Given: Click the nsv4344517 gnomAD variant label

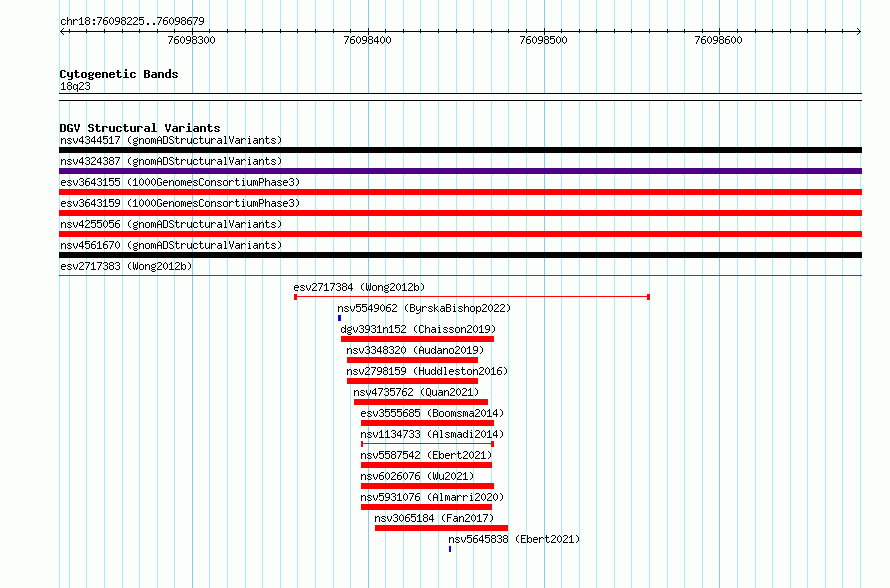Looking at the screenshot, I should pyautogui.click(x=171, y=140).
